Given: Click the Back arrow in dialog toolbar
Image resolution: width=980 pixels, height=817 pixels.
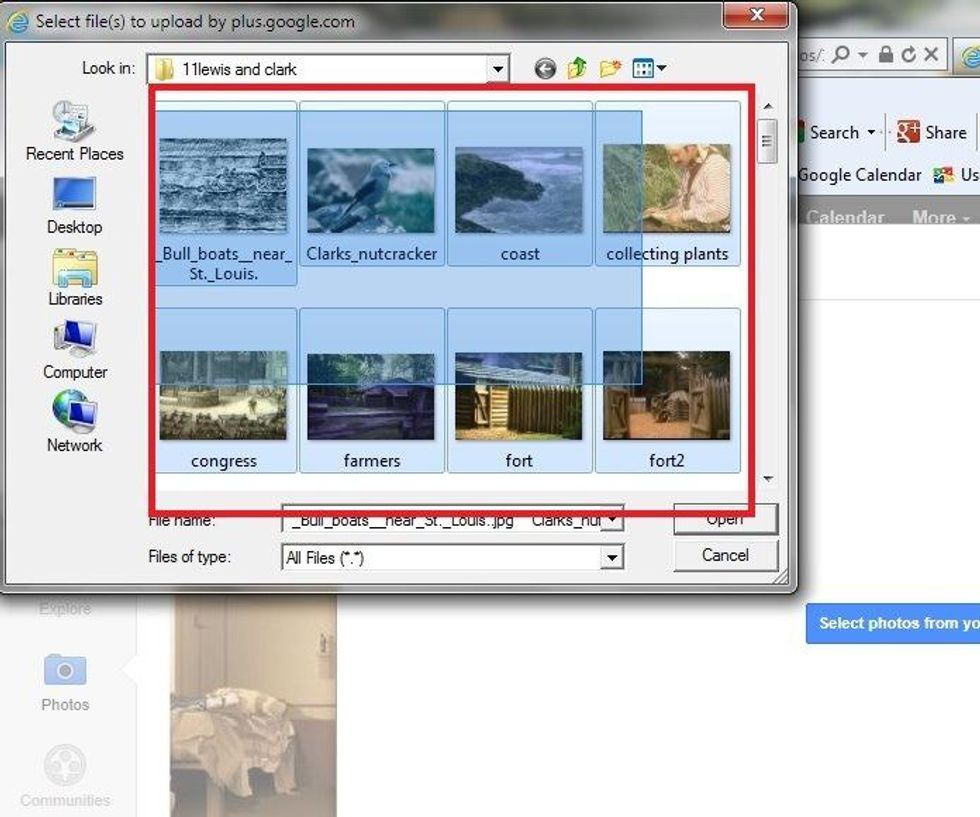Looking at the screenshot, I should 545,69.
